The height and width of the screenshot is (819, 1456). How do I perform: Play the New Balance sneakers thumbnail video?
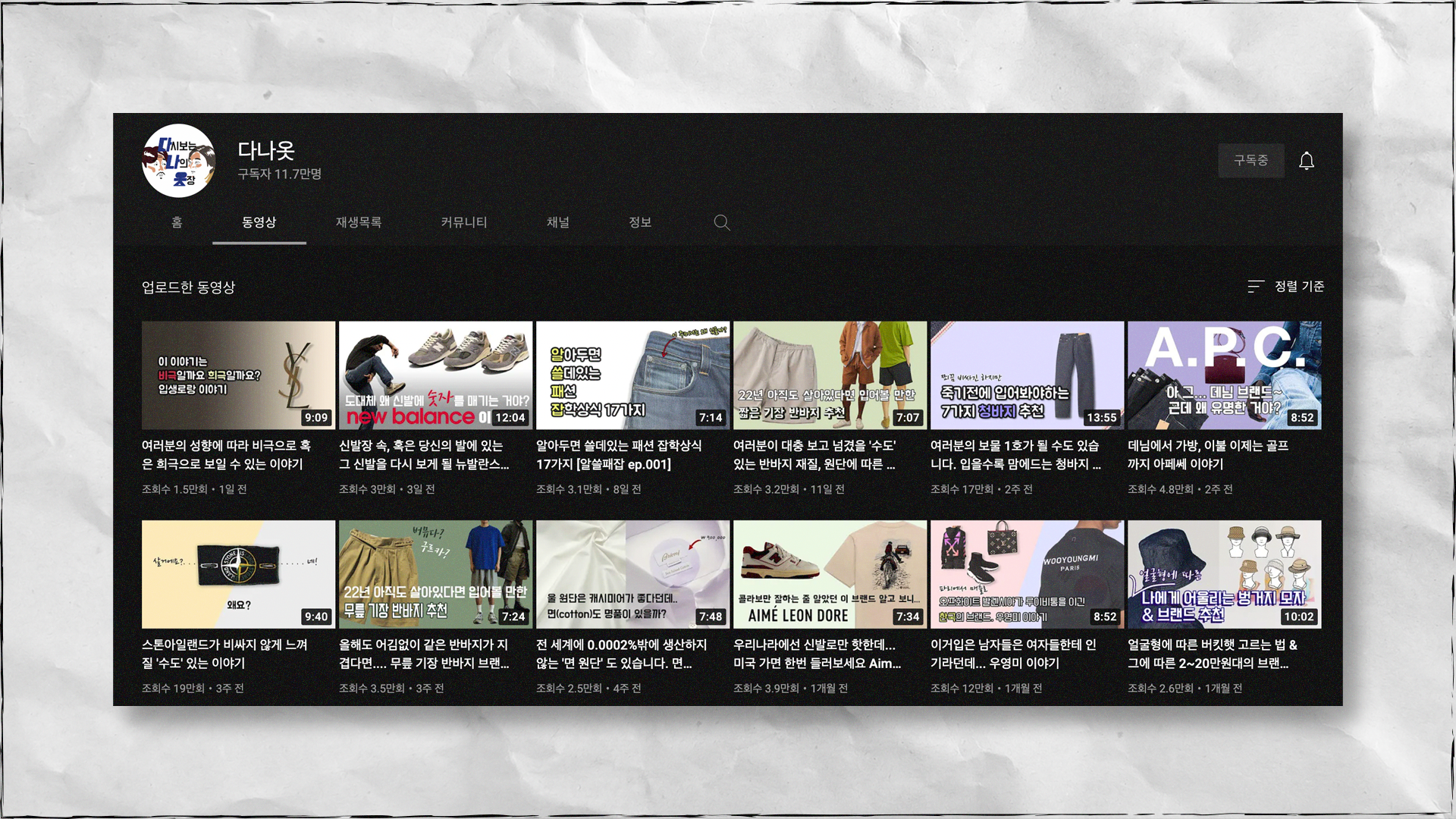435,375
